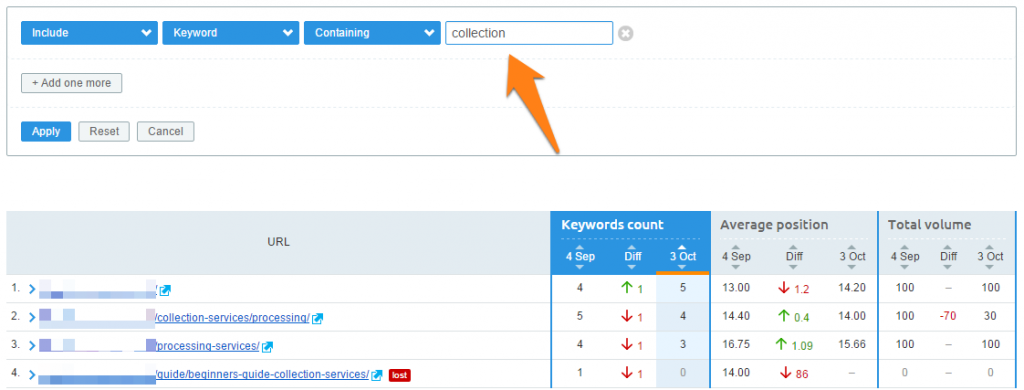The height and width of the screenshot is (390, 1024).
Task: Expand row 4 beginners-guide chevron
Action: tap(32, 375)
